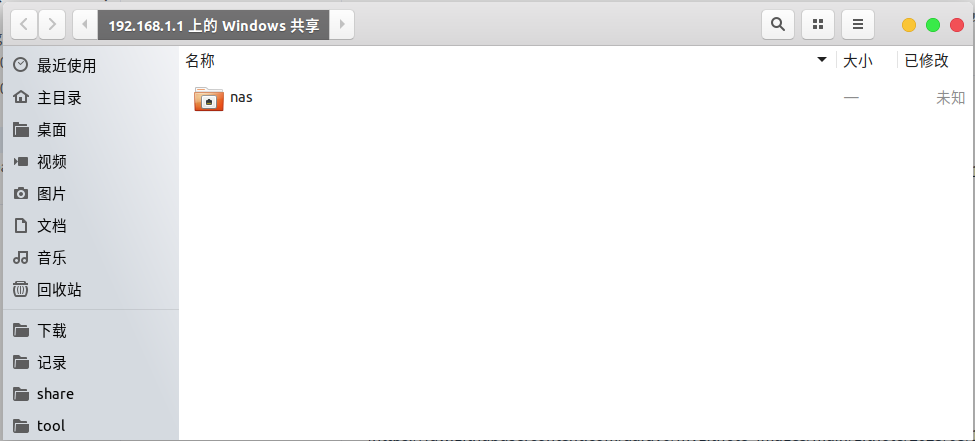
Task: Switch to grid view icon
Action: [x=818, y=24]
